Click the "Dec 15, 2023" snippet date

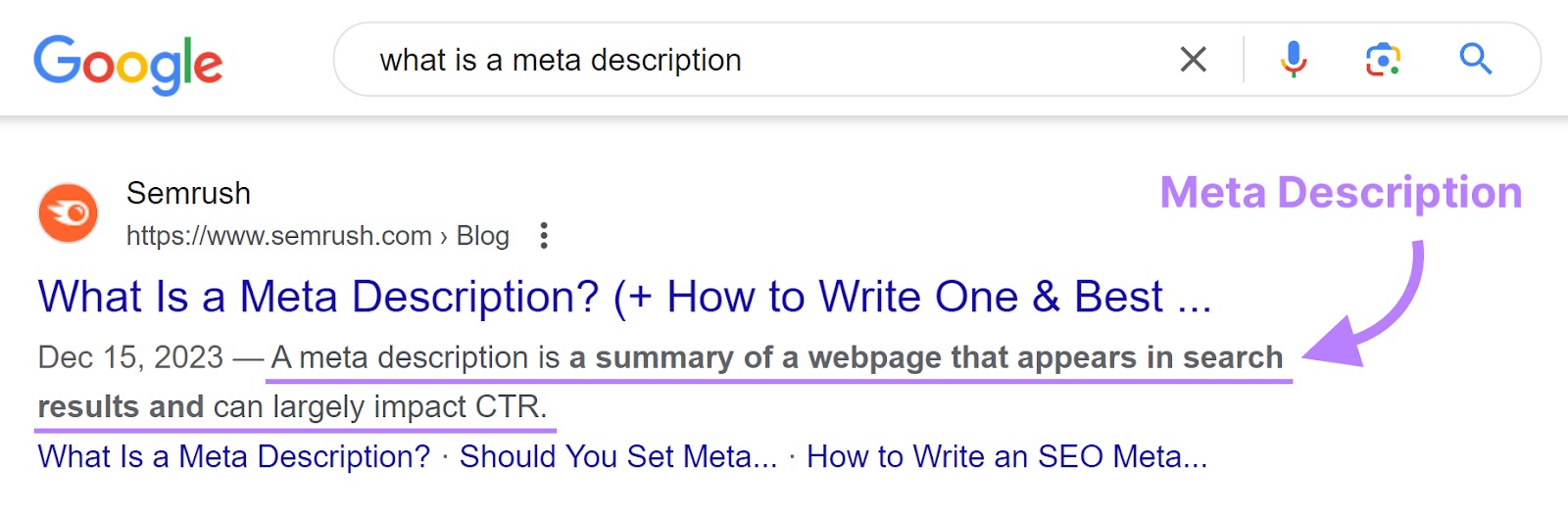click(130, 357)
